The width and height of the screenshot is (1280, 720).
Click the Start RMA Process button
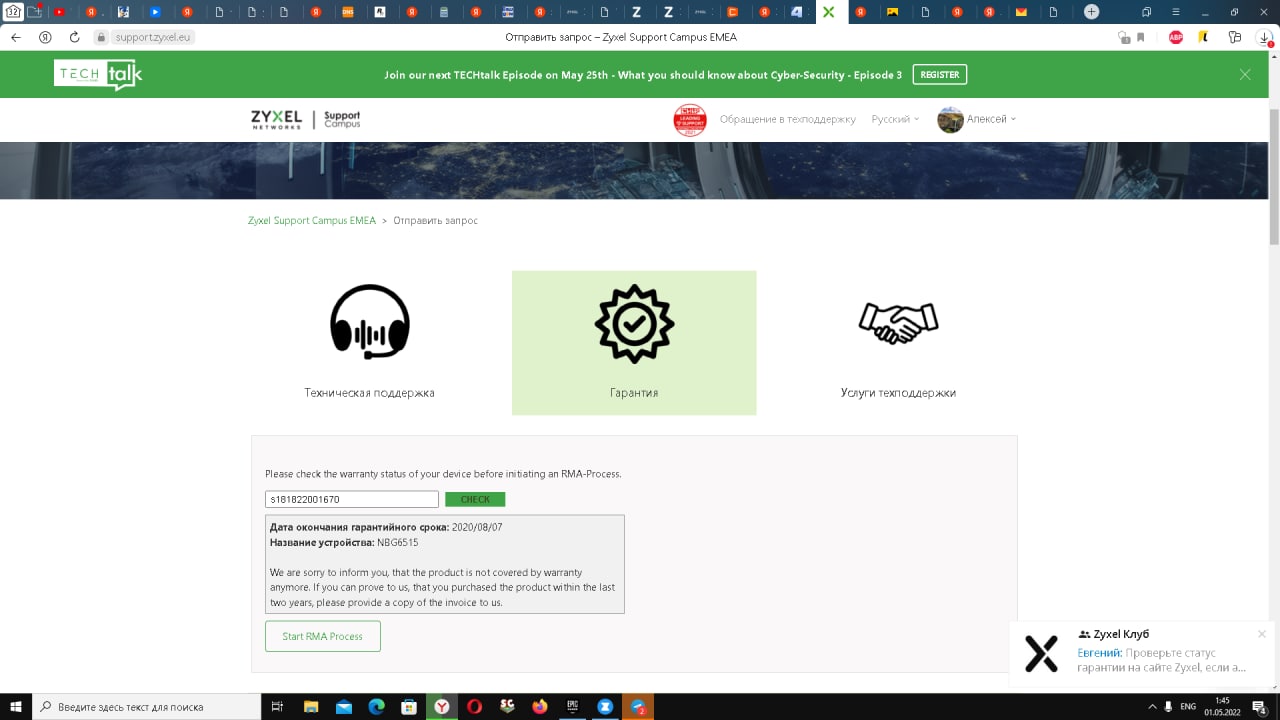point(322,636)
